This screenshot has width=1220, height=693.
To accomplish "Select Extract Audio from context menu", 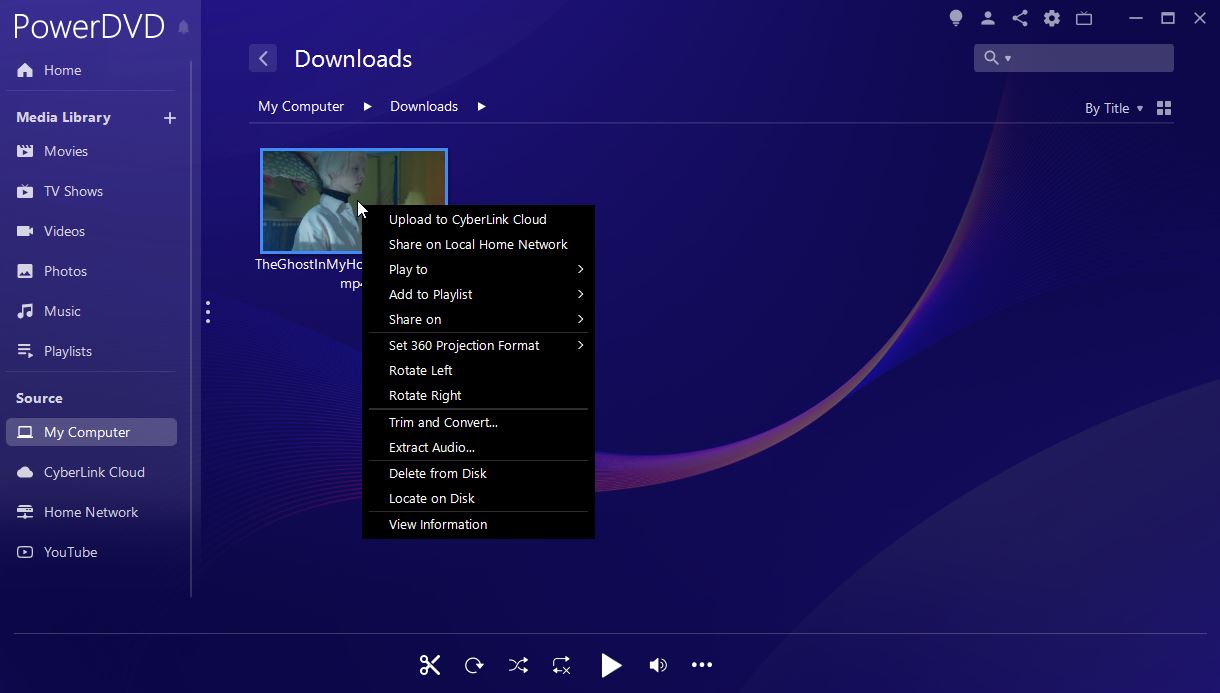I will click(x=431, y=447).
